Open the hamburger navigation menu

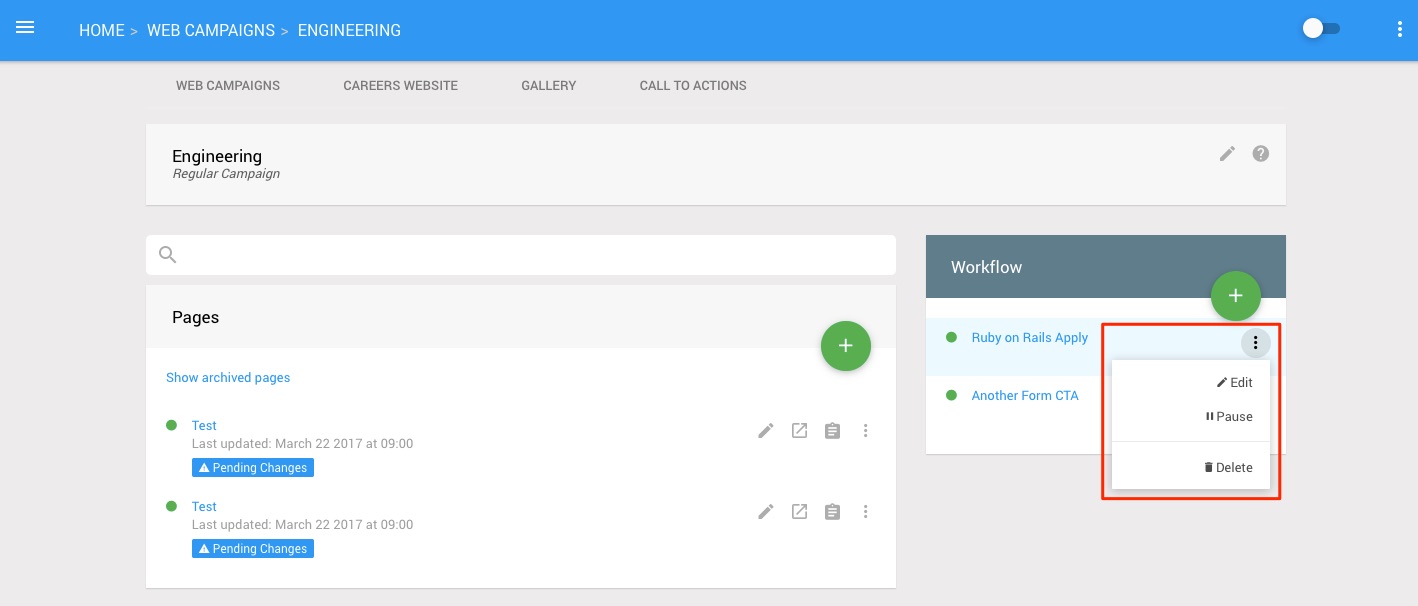tap(25, 28)
